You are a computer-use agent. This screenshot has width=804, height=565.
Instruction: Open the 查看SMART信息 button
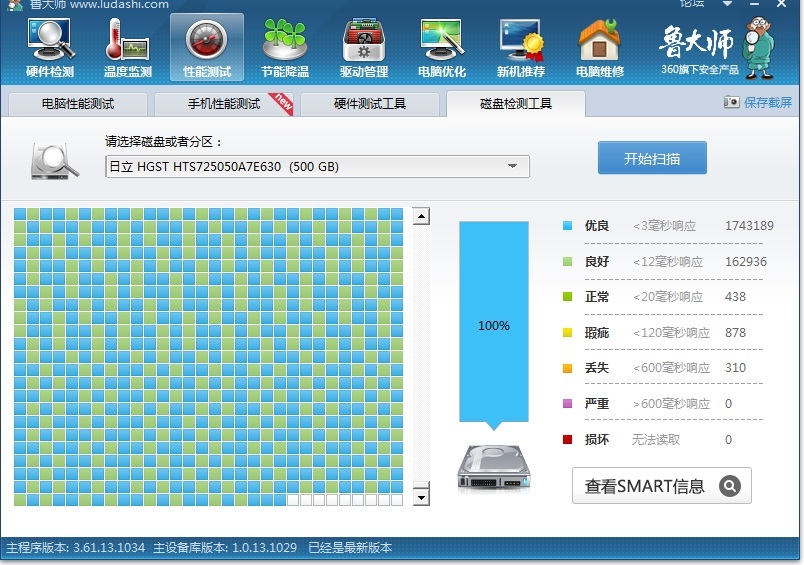coord(662,485)
